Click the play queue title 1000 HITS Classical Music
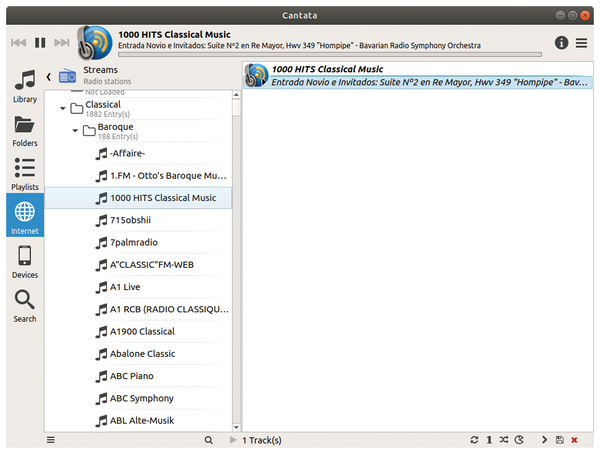This screenshot has width=600, height=454. click(327, 69)
